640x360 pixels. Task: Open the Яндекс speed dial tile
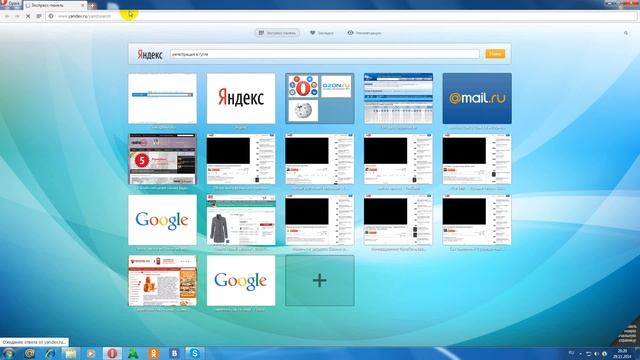coord(241,98)
